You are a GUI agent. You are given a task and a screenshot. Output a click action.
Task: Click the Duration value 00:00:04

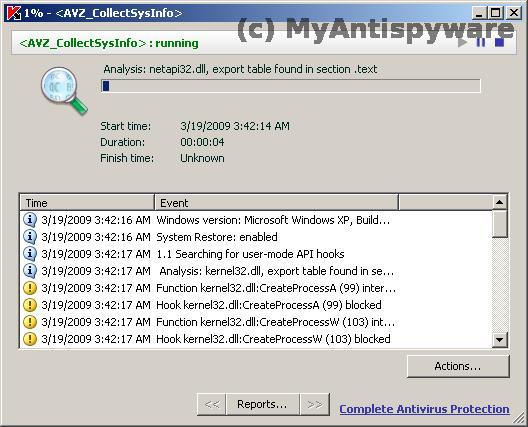click(202, 142)
